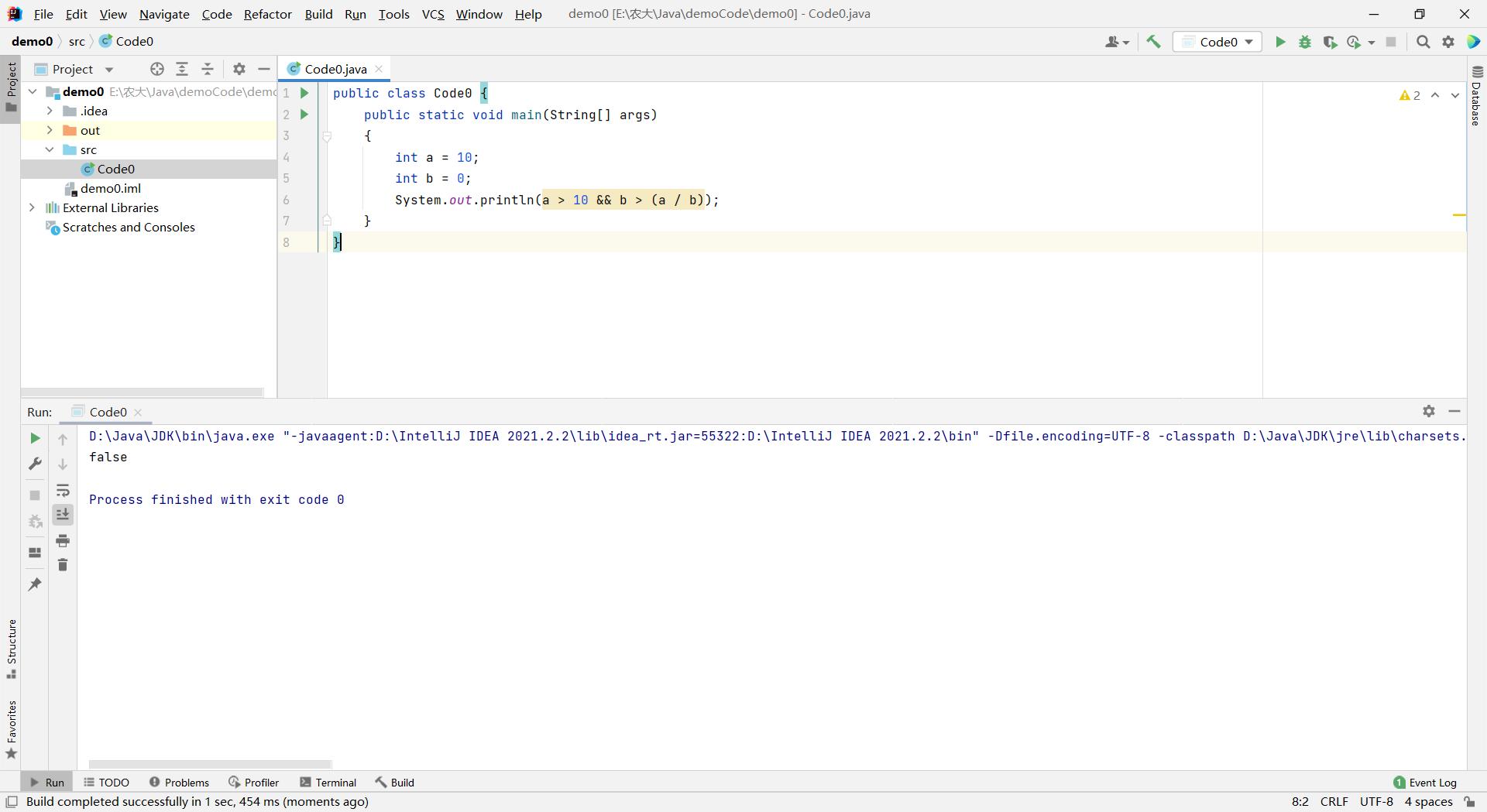The height and width of the screenshot is (812, 1487).
Task: Switch to the Terminal tool tab
Action: (328, 783)
